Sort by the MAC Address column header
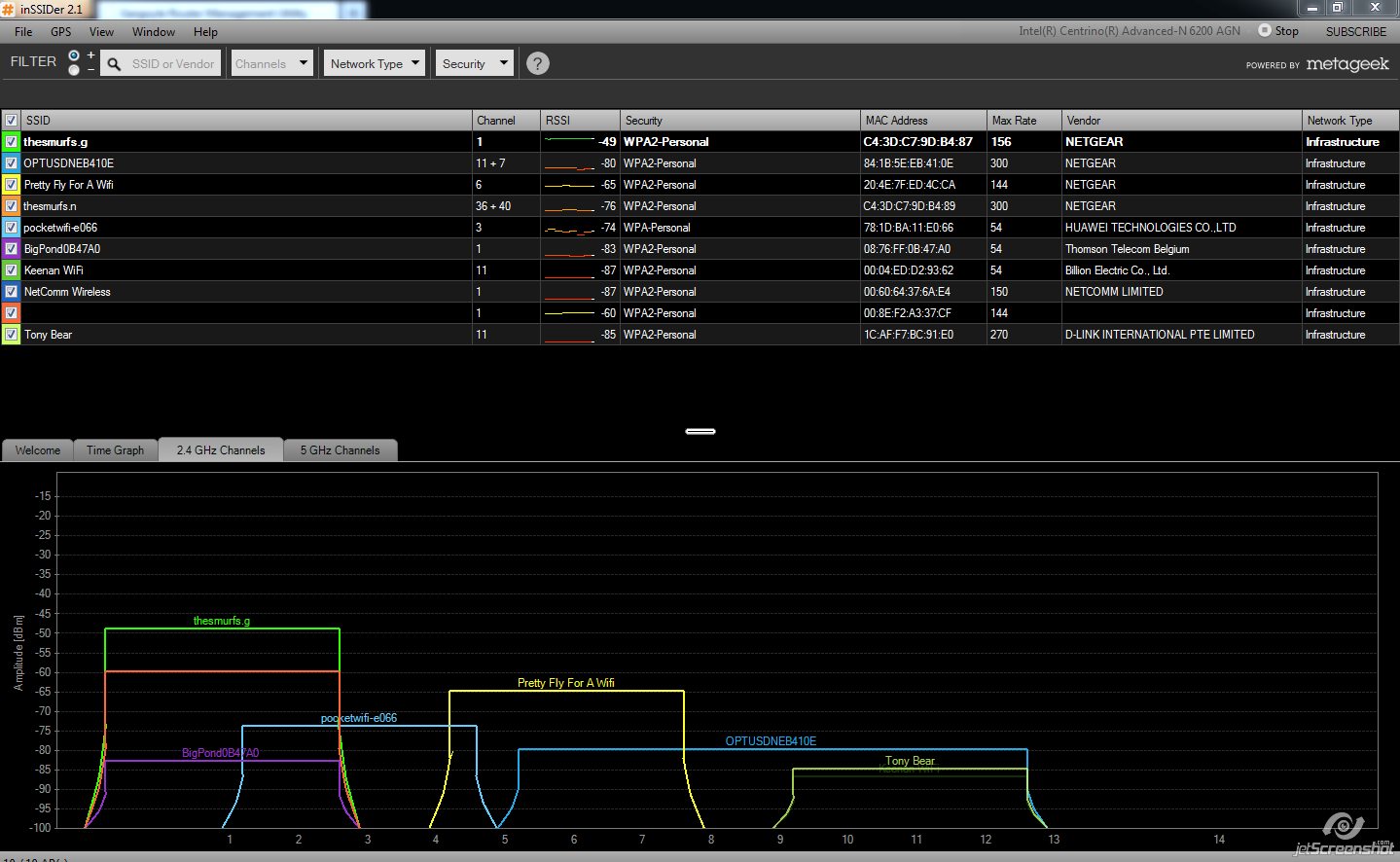Viewport: 1400px width, 862px height. pos(923,121)
